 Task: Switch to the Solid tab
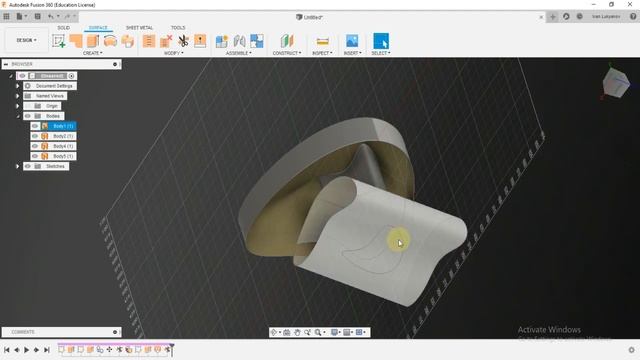coord(63,28)
